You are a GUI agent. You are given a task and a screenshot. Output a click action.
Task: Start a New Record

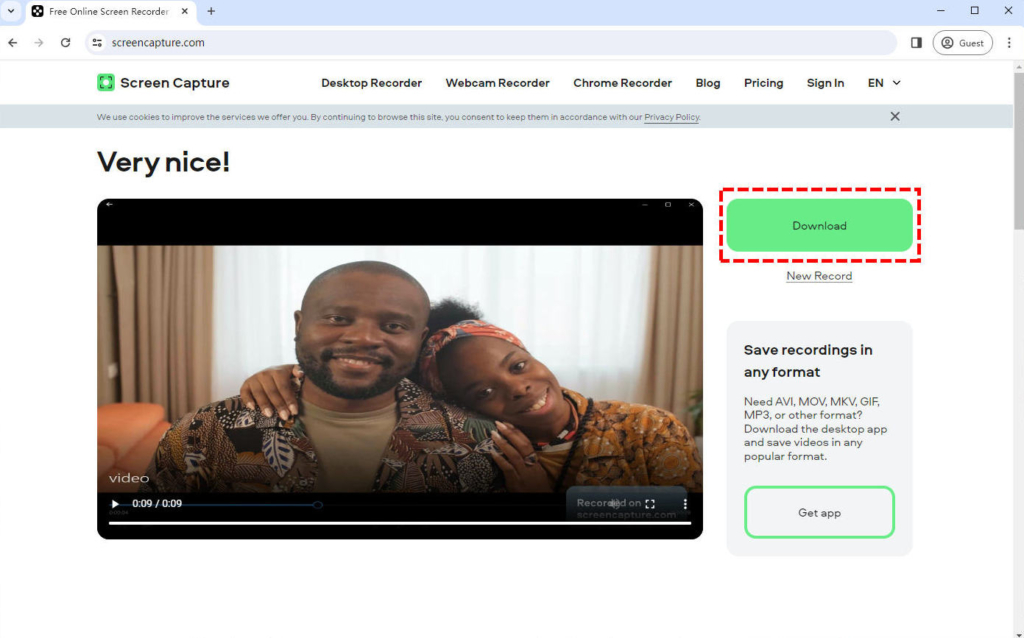(819, 275)
